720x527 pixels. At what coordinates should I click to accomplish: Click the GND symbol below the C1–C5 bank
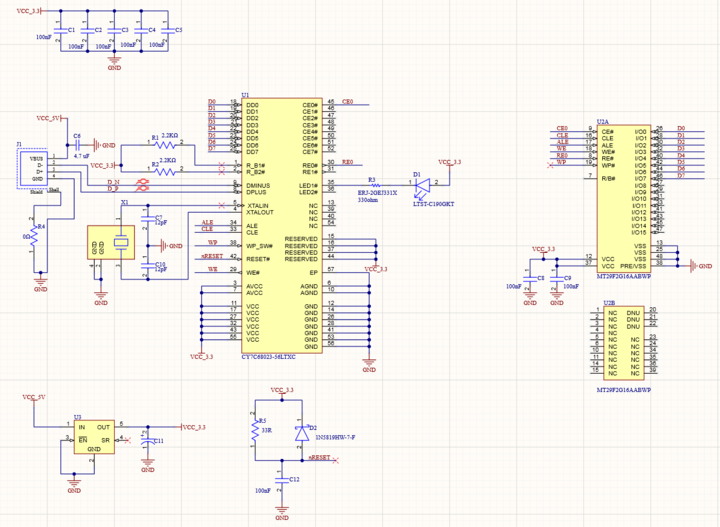pos(114,62)
